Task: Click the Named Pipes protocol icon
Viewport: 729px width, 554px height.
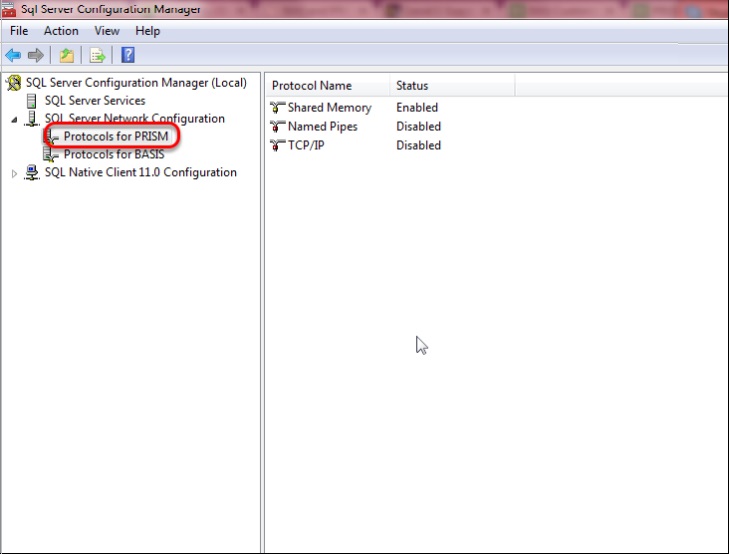Action: [x=278, y=126]
